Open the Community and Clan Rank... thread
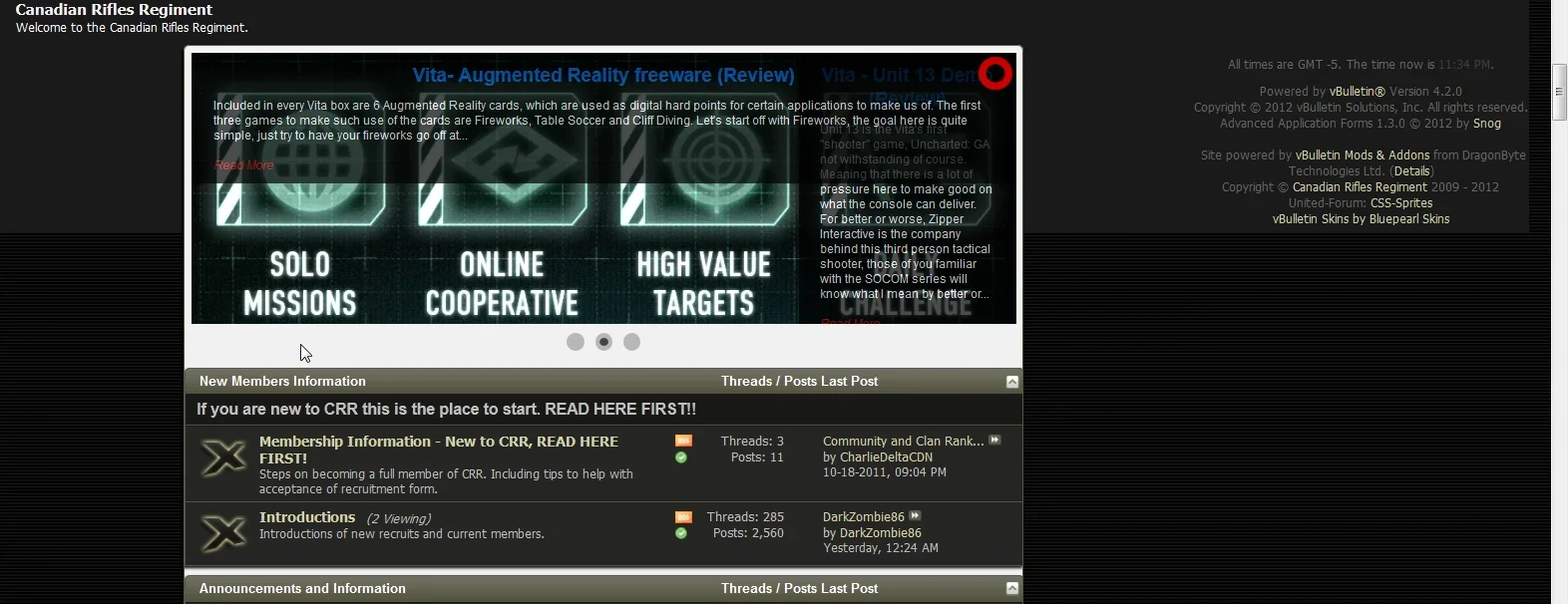This screenshot has height=604, width=1568. click(x=903, y=442)
